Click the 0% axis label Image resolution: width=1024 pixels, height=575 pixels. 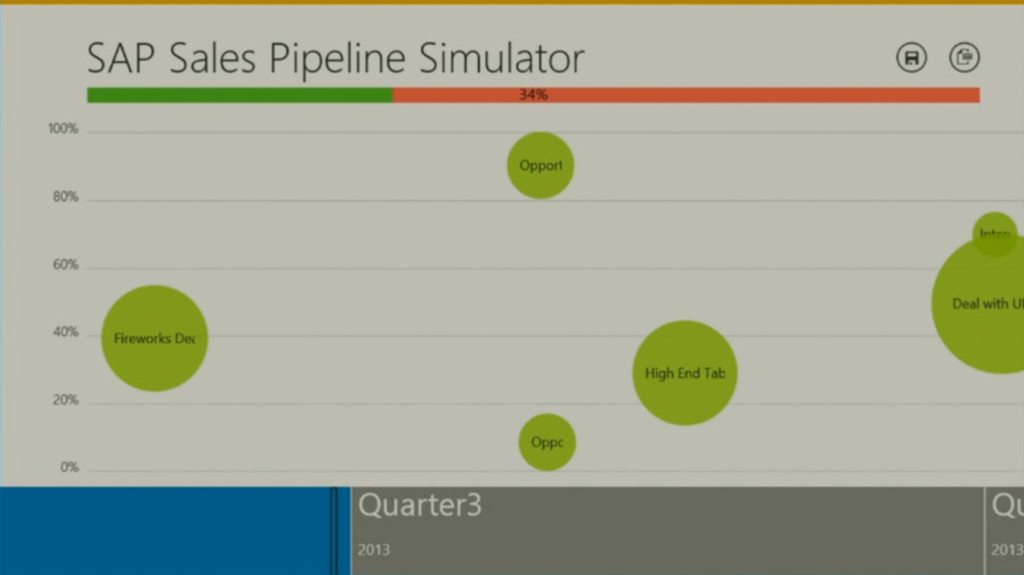69,467
